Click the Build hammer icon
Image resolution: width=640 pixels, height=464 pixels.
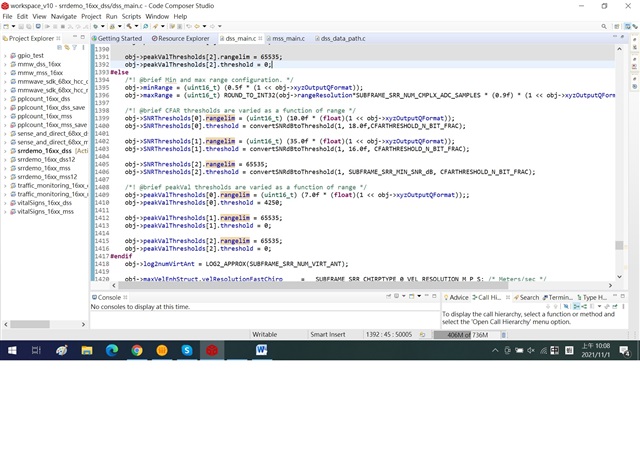[x=129, y=26]
